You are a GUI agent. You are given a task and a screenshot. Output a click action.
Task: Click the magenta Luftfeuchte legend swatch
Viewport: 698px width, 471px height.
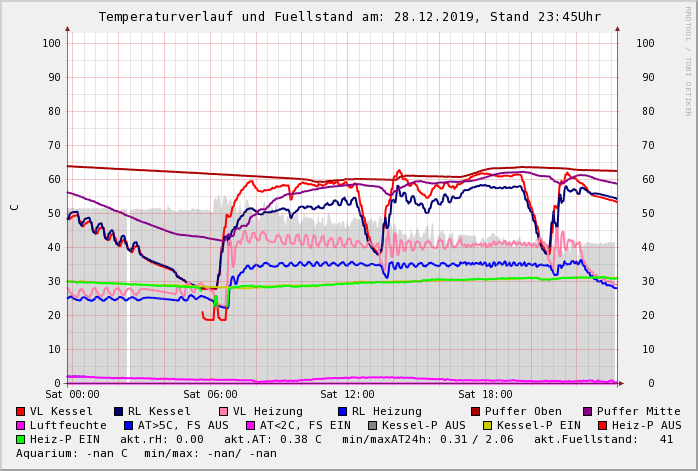[21, 426]
